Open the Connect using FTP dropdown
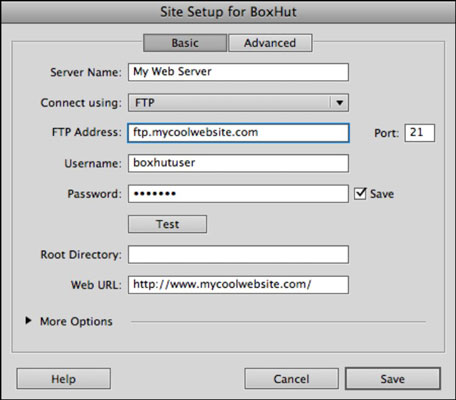 click(x=238, y=103)
